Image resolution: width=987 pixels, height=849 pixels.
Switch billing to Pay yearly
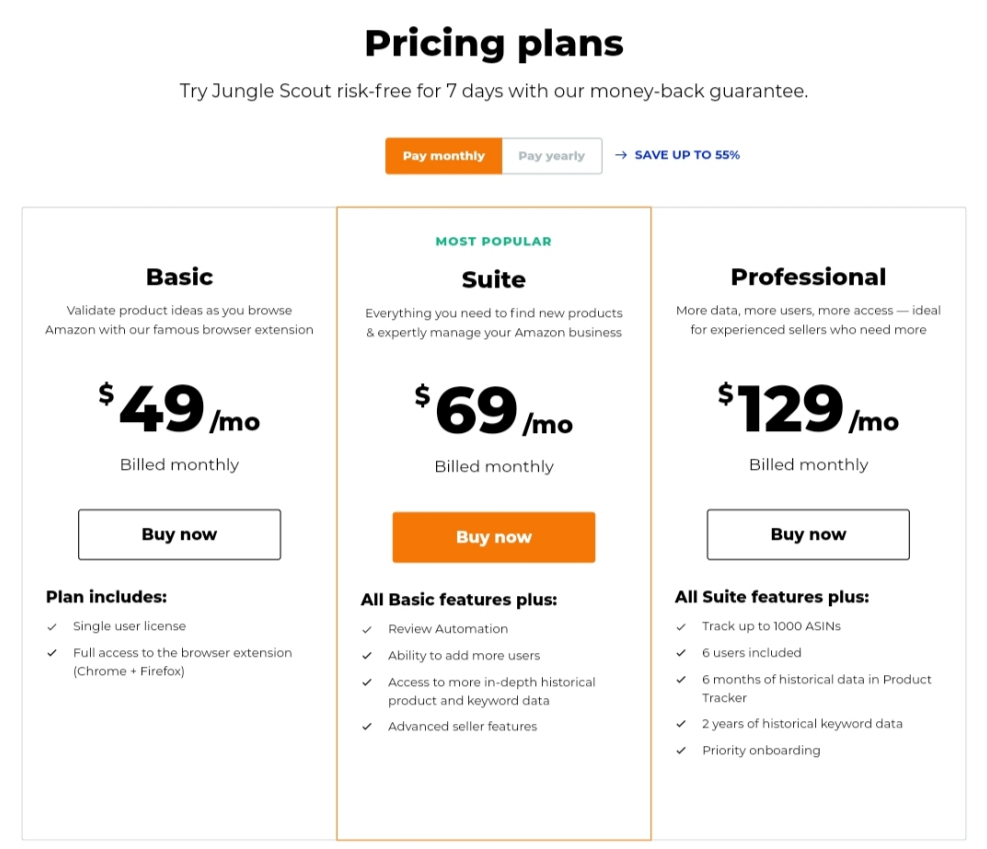[x=551, y=155]
